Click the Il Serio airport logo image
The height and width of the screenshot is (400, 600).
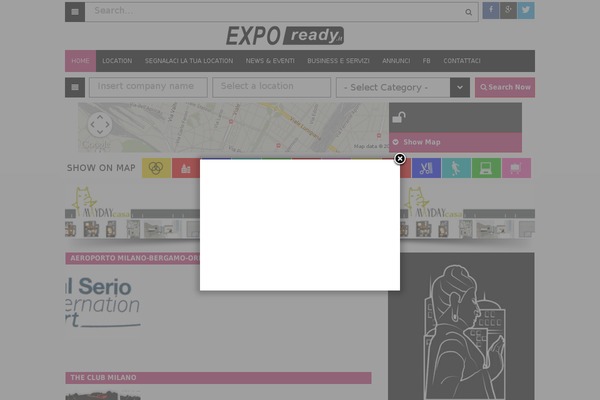(x=103, y=302)
